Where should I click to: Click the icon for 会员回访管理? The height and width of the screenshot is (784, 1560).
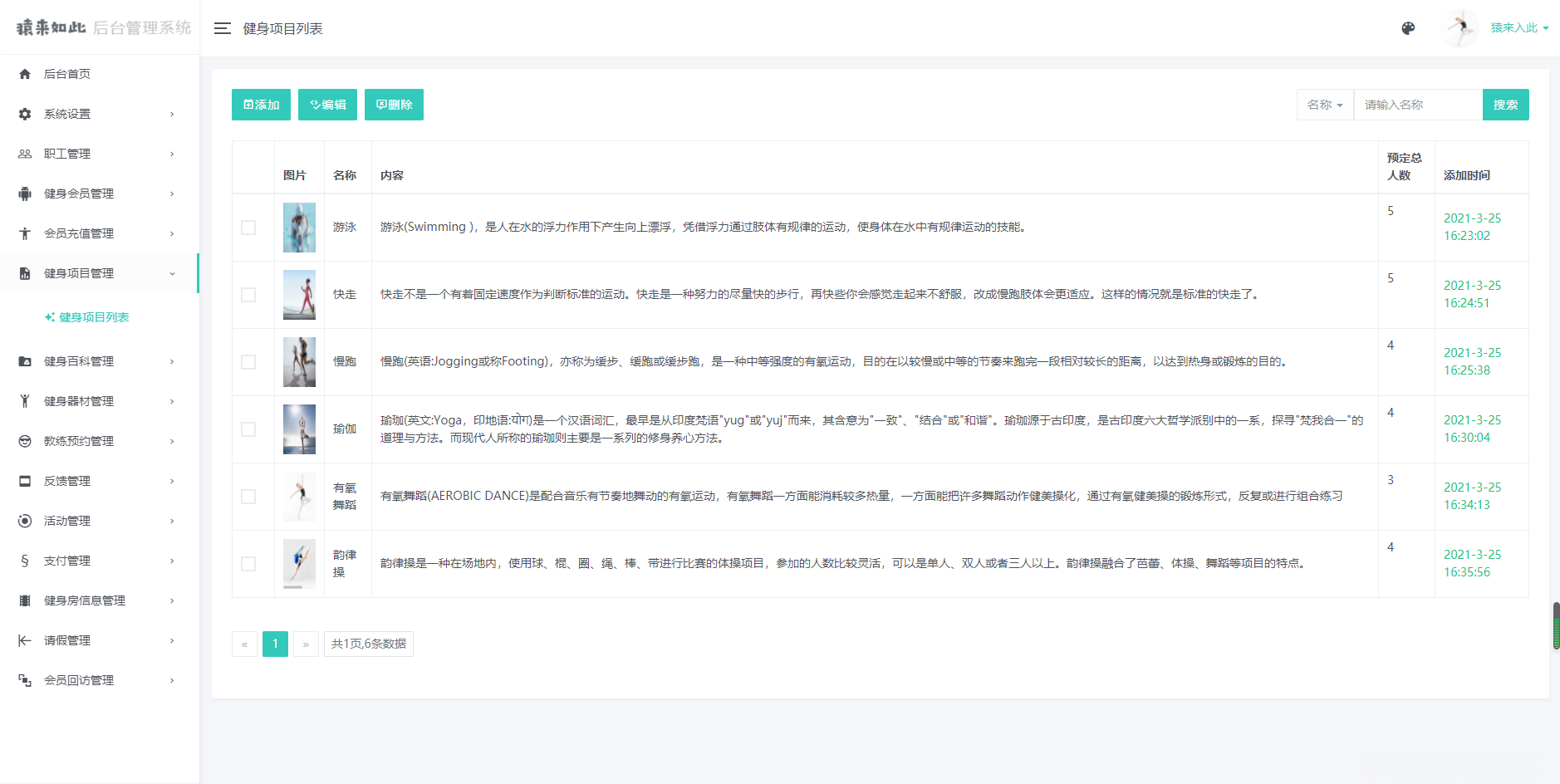click(25, 680)
